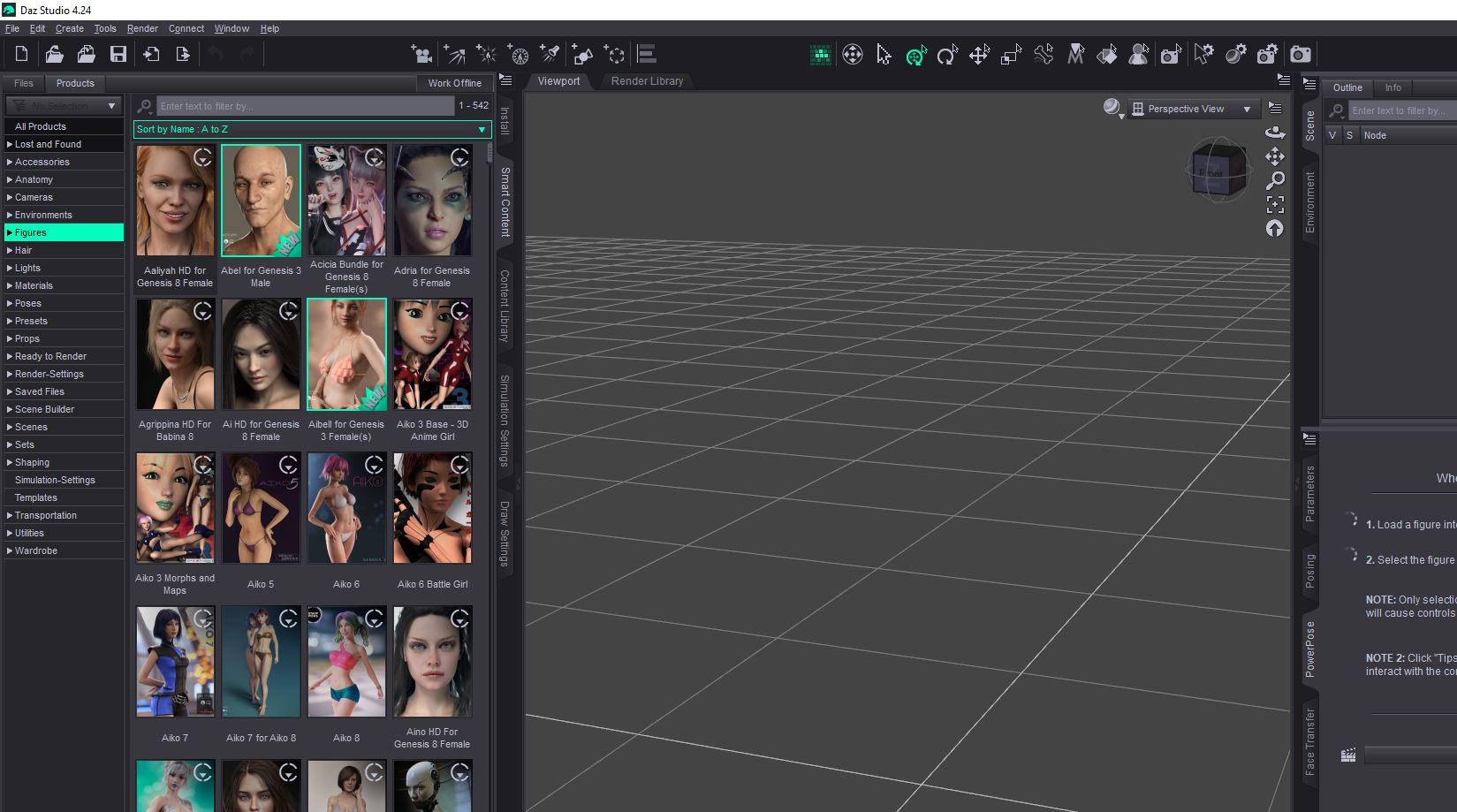This screenshot has height=812, width=1457.
Task: Click the viewport frame selection icon
Action: 1275,204
